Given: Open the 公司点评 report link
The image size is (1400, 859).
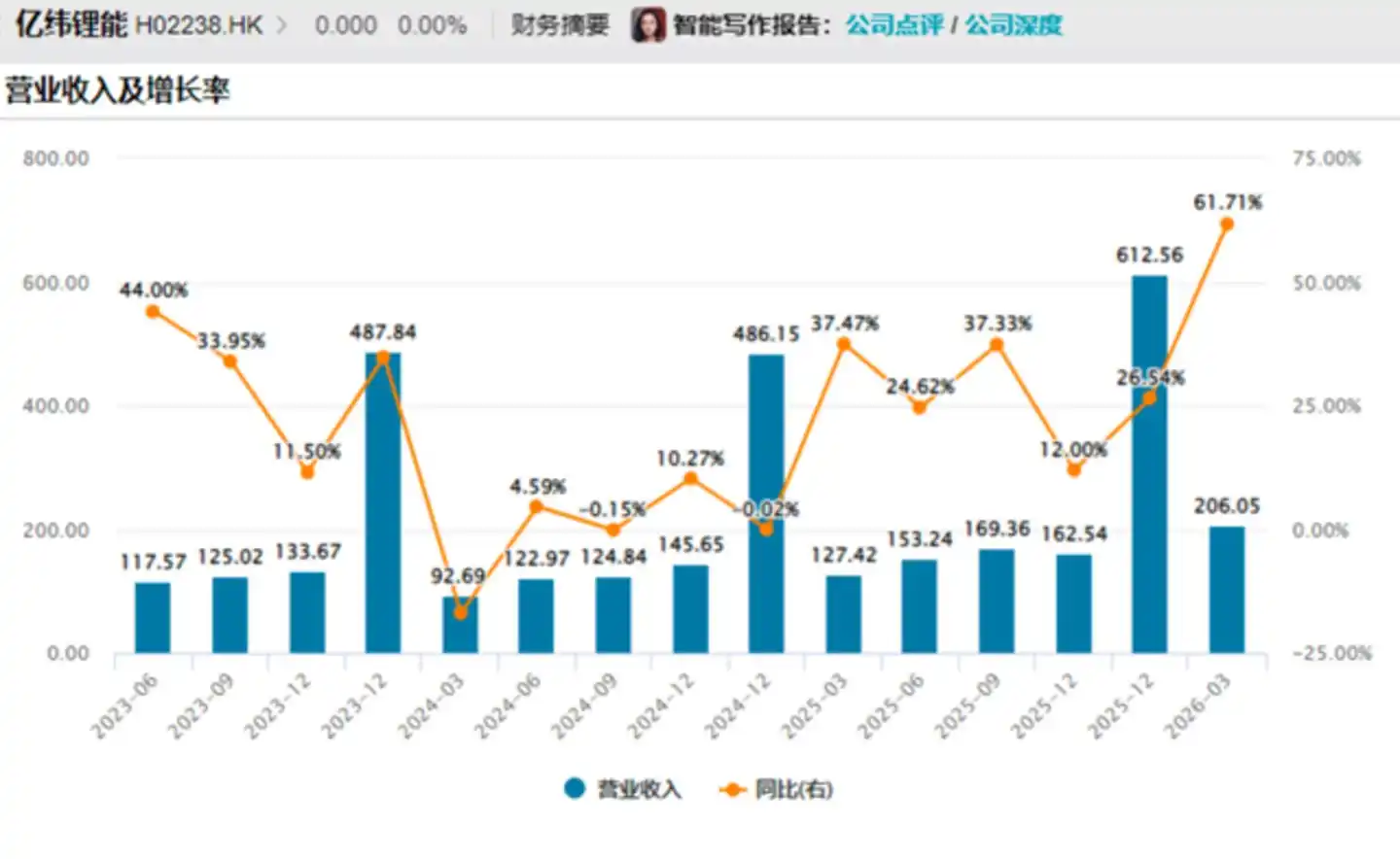Looking at the screenshot, I should [x=894, y=25].
